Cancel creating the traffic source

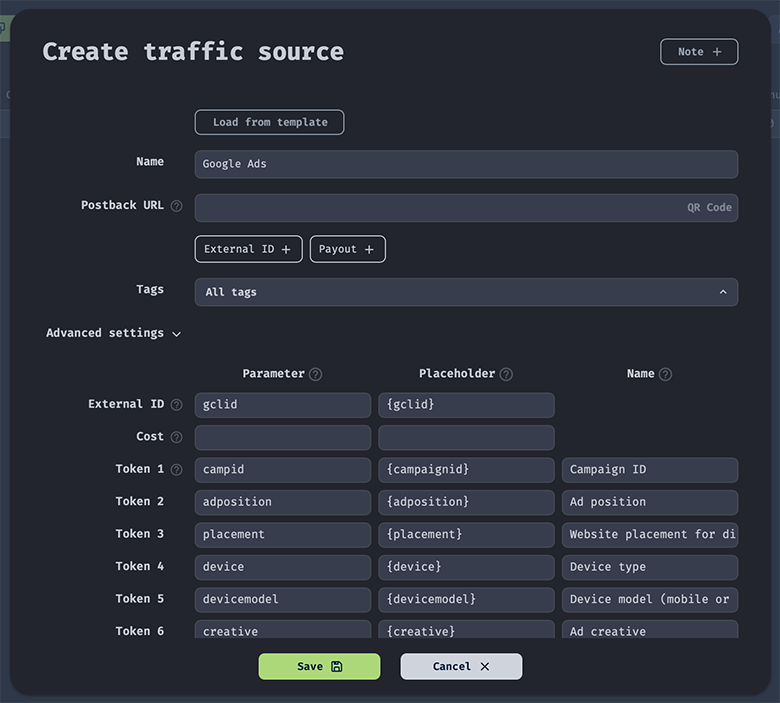click(x=461, y=666)
